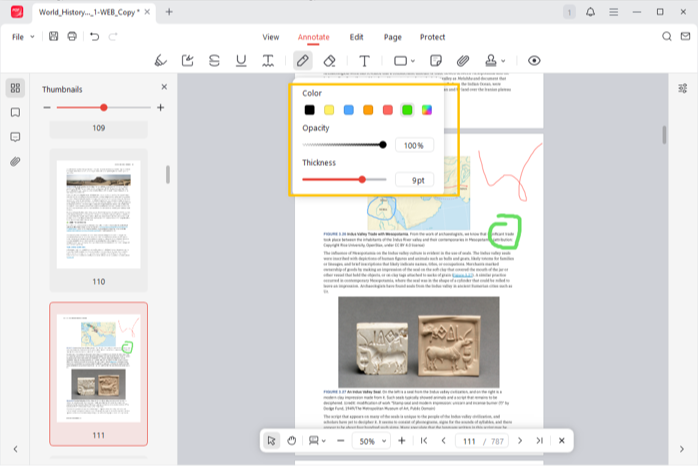Viewport: 700px width, 466px height.
Task: Select the Eraser tool
Action: (x=329, y=61)
